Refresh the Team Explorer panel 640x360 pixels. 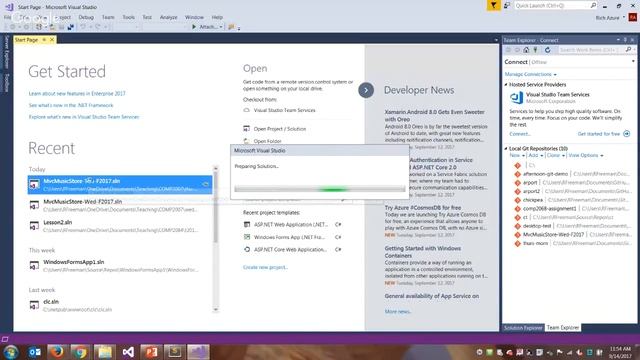pyautogui.click(x=547, y=50)
